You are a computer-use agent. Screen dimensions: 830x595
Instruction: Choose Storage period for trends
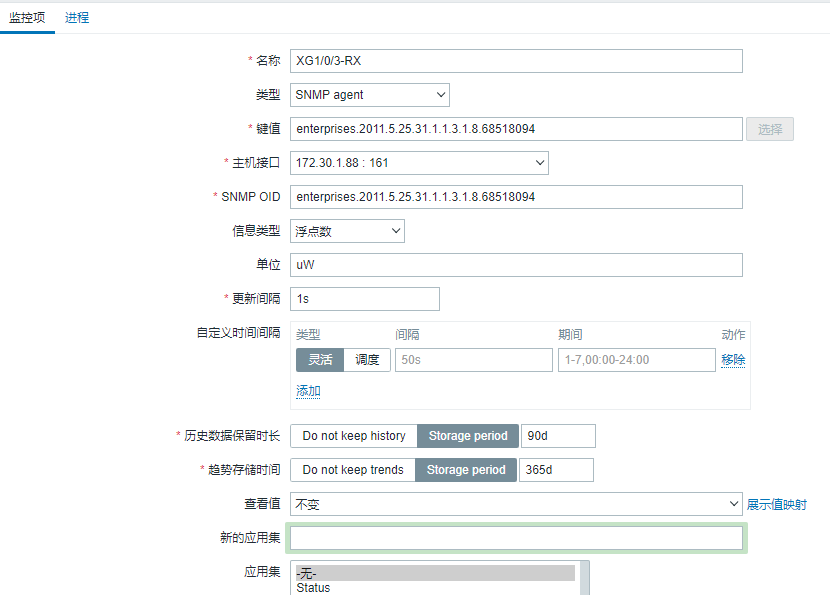[466, 470]
